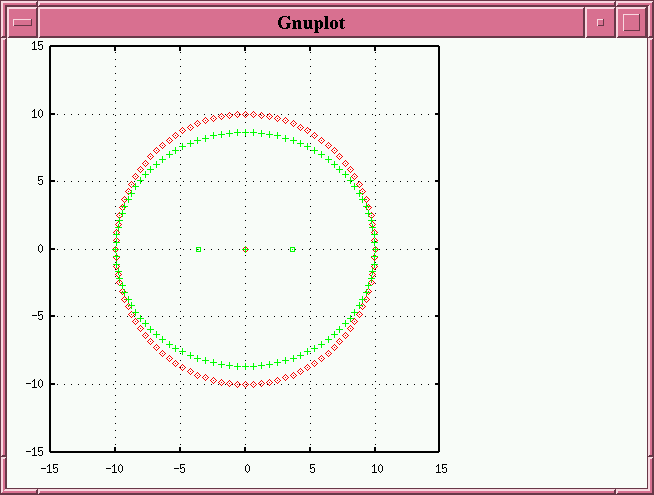
Task: Maximize the Gnuplot window
Action: point(631,22)
